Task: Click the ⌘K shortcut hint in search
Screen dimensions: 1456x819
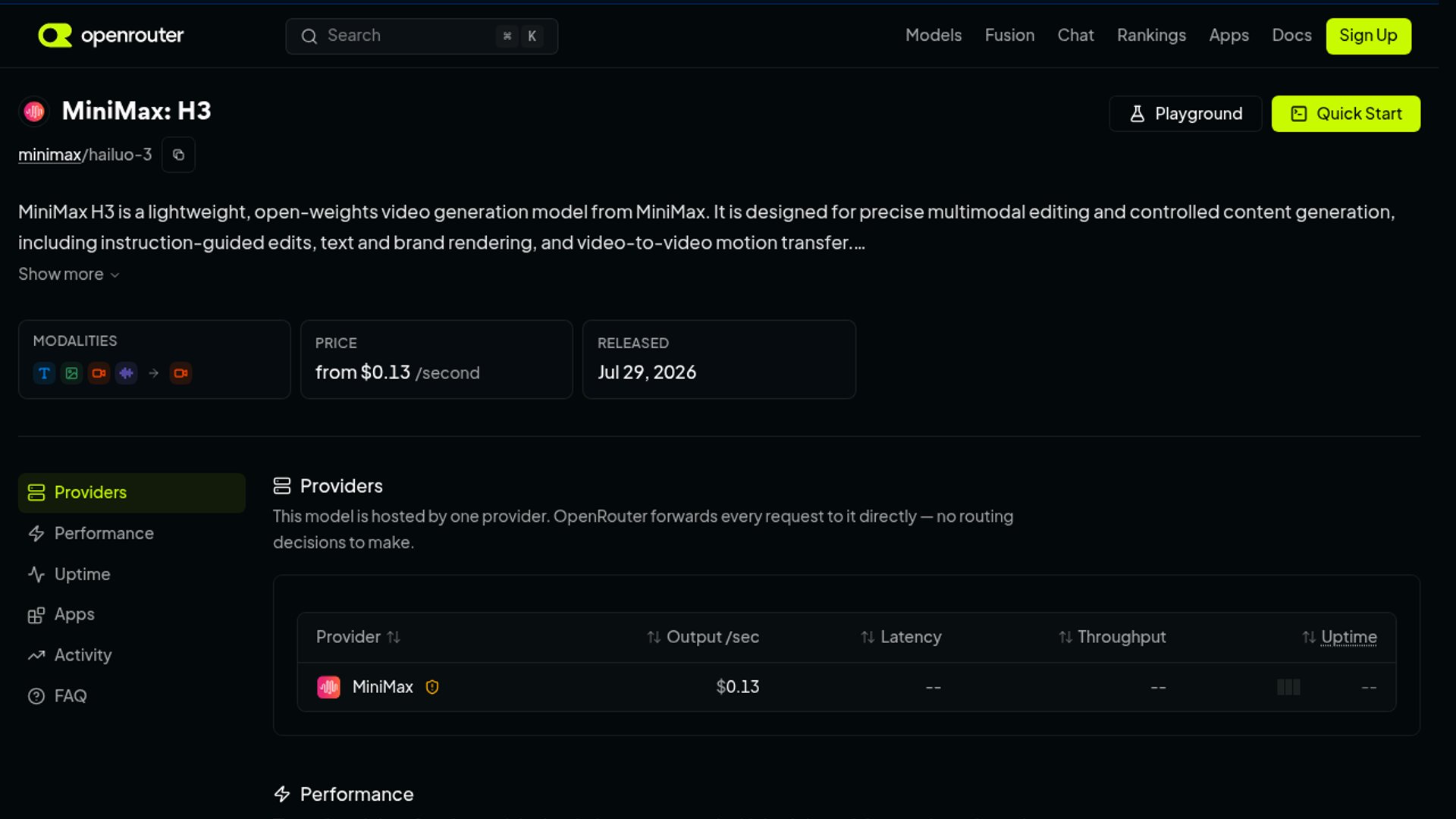Action: [519, 36]
